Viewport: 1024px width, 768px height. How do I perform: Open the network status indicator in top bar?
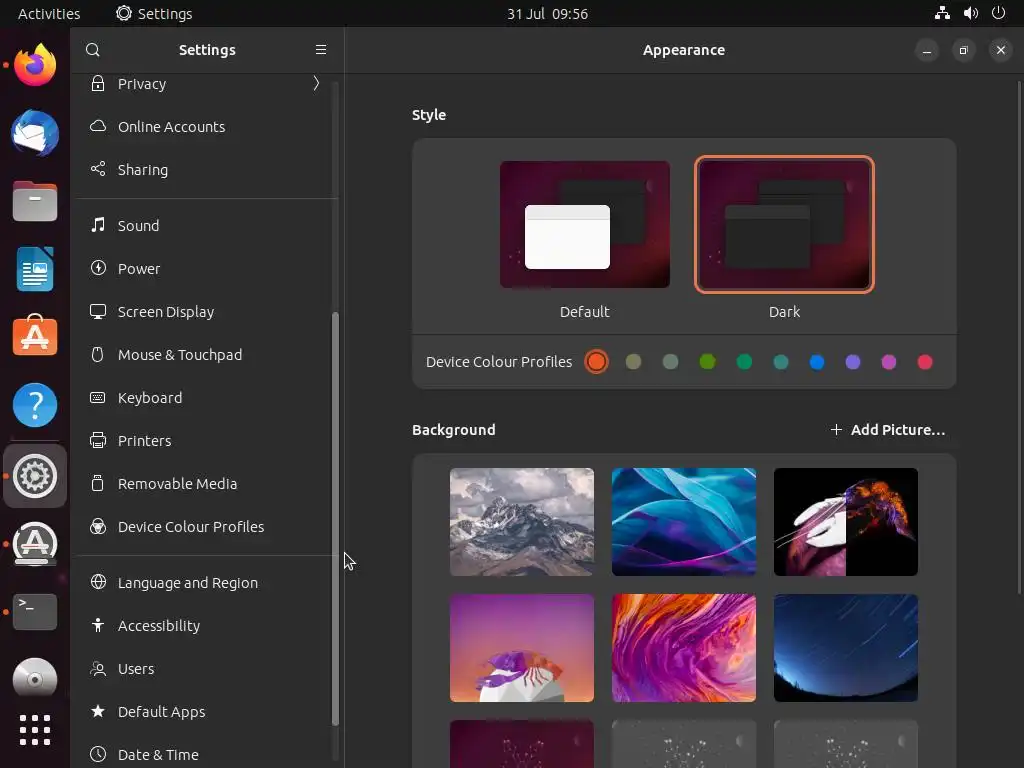[942, 13]
